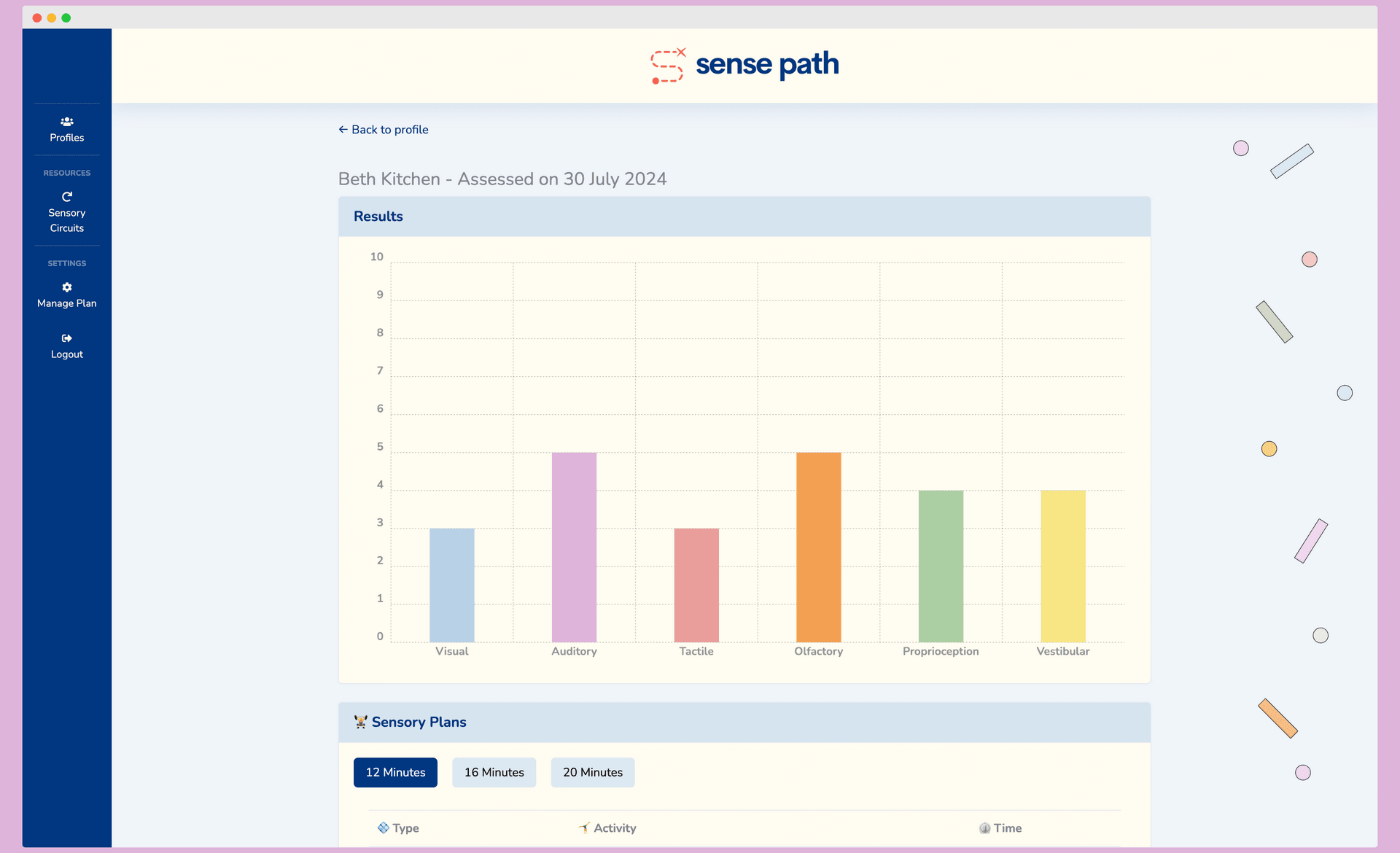Go back to profile link

coord(384,130)
